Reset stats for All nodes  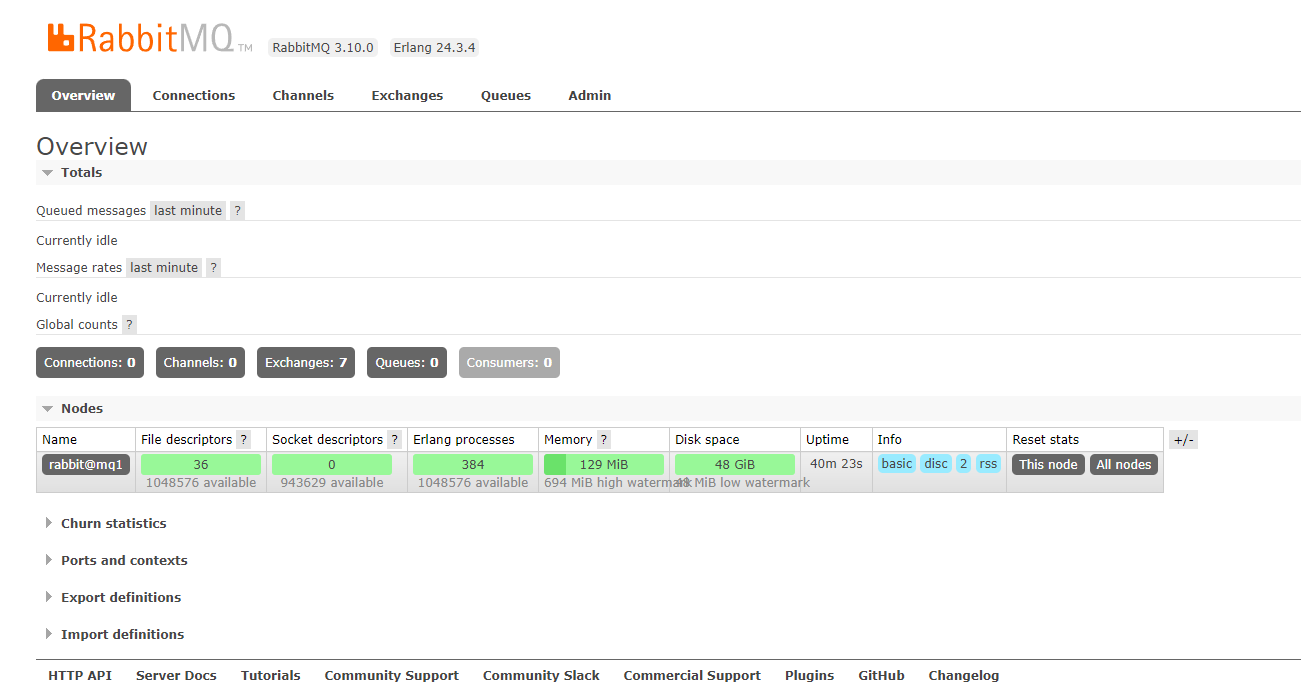point(1124,465)
